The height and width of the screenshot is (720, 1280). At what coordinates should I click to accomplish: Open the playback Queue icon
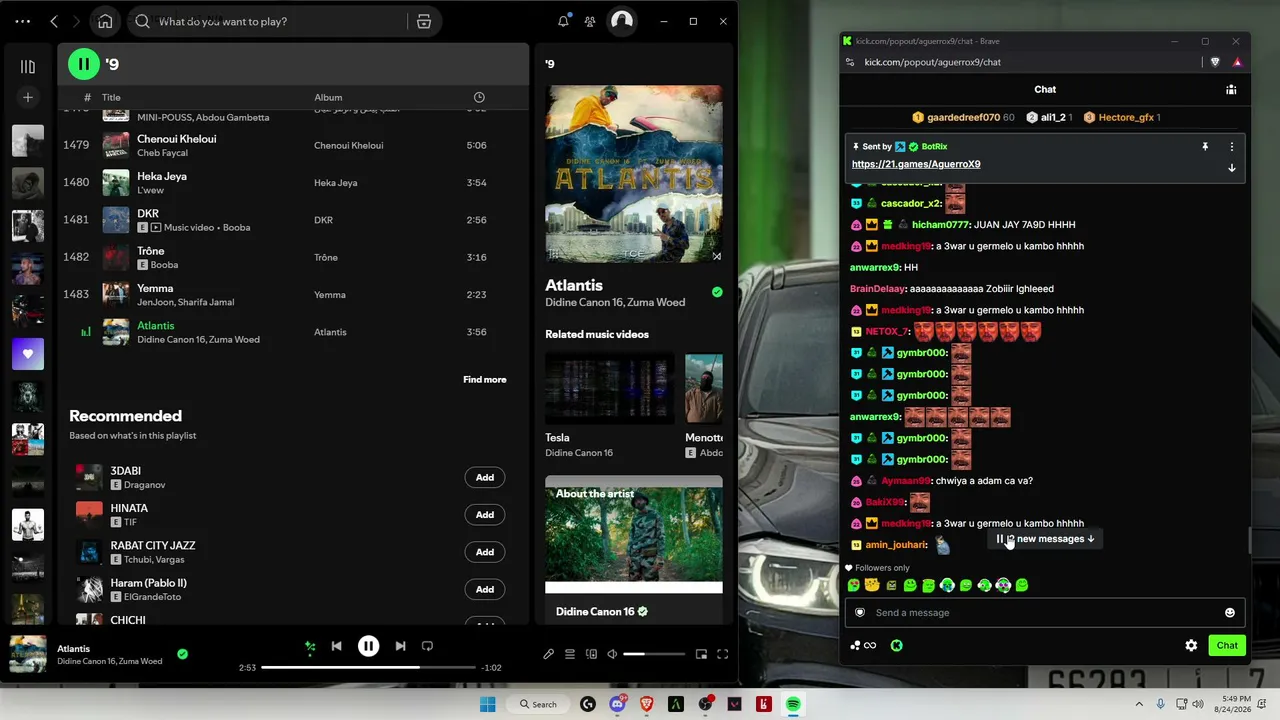click(x=570, y=654)
